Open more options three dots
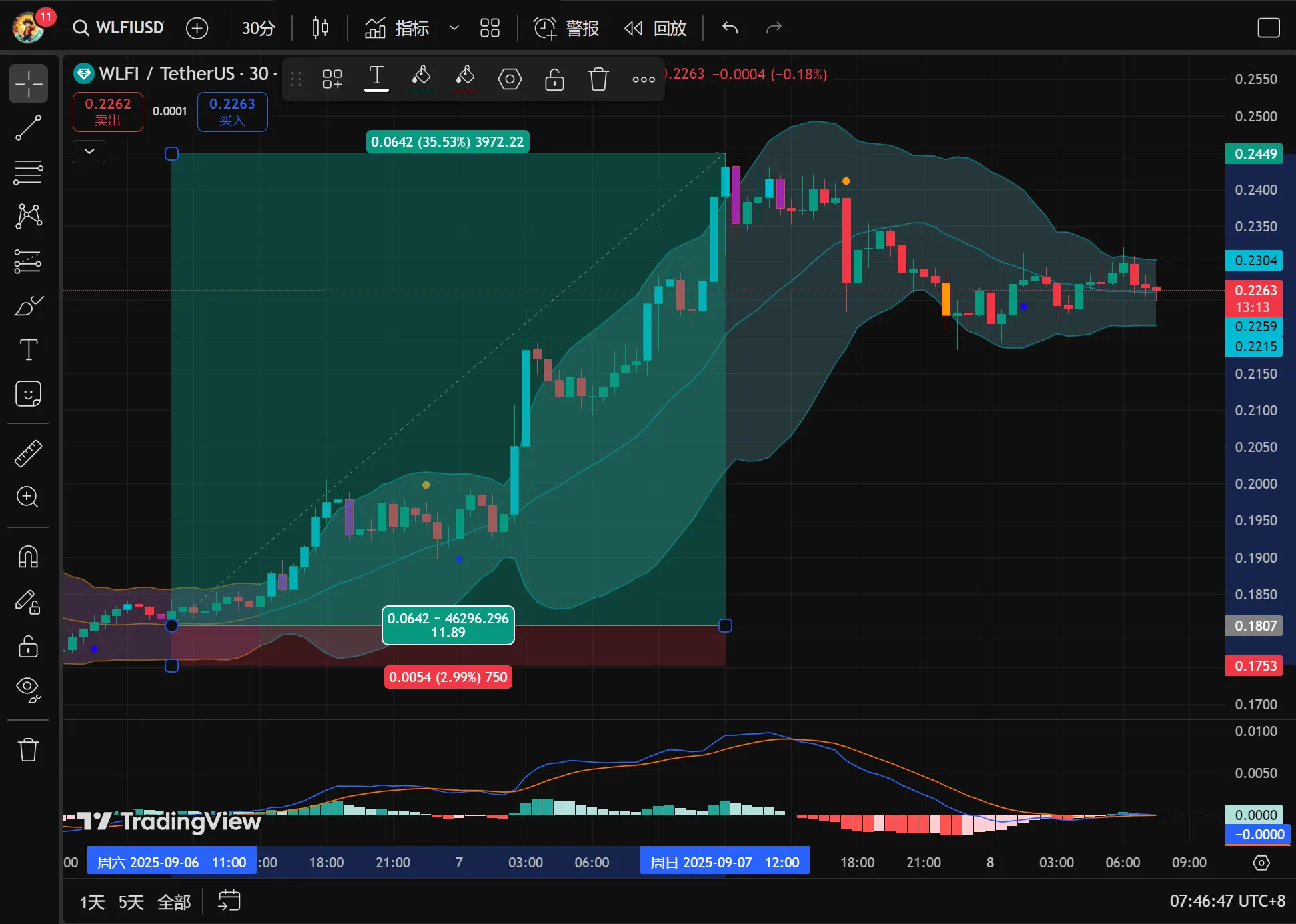Image resolution: width=1296 pixels, height=924 pixels. 643,79
